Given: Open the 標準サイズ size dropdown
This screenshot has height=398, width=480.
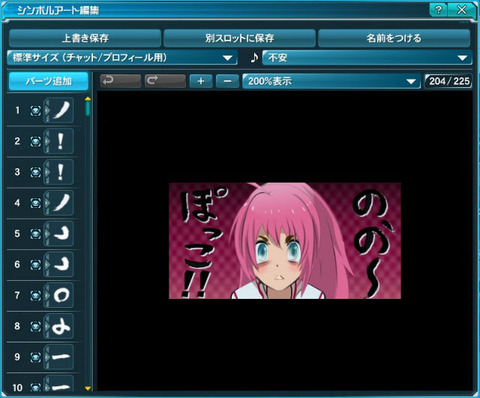Looking at the screenshot, I should pos(122,58).
